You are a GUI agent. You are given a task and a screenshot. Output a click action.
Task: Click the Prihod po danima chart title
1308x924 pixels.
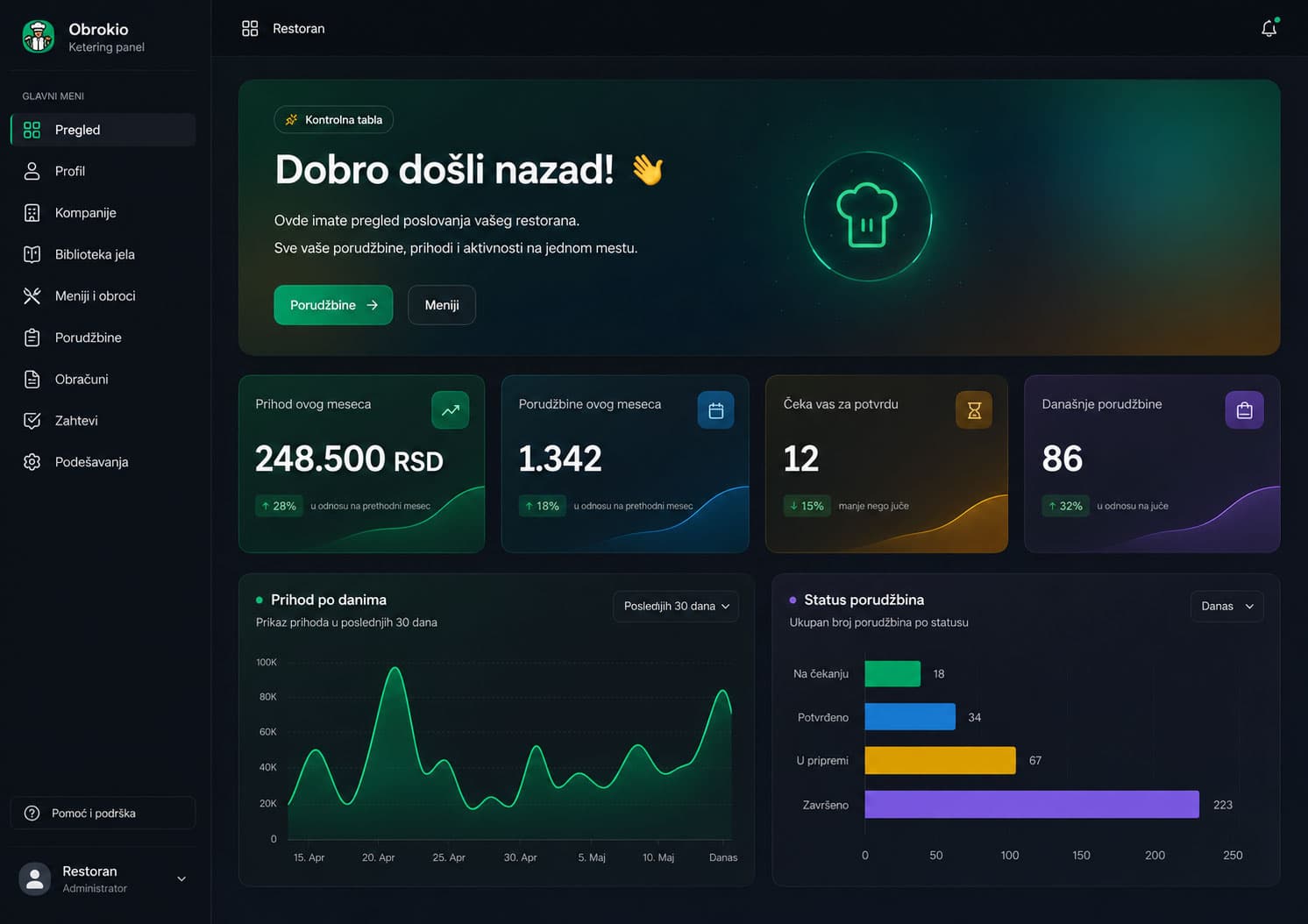tap(329, 600)
